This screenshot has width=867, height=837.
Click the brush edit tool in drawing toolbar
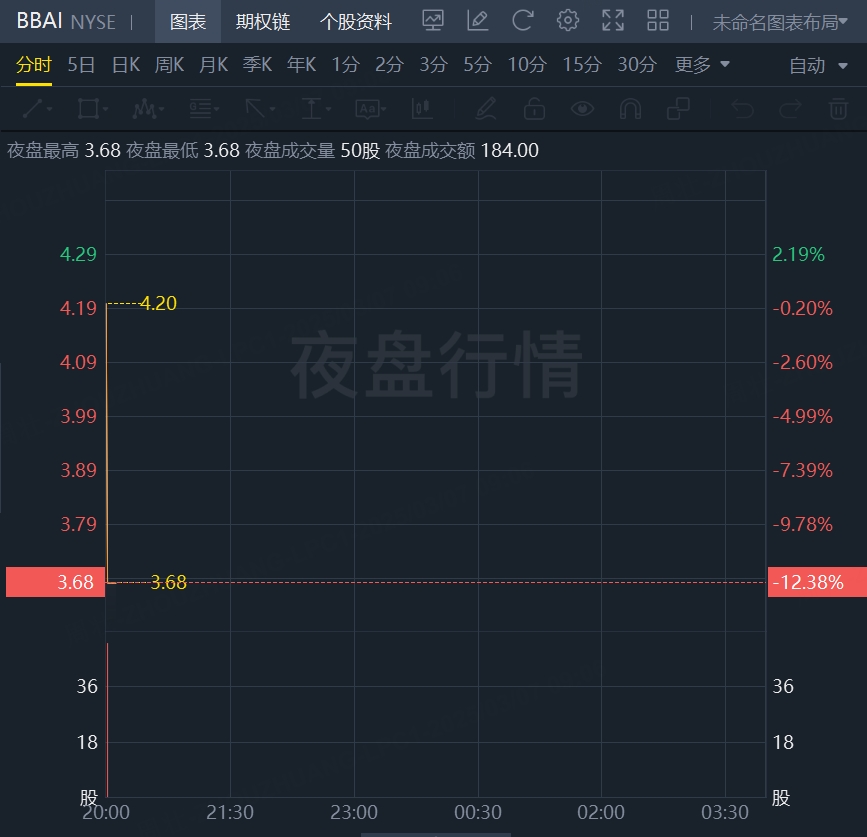point(485,109)
